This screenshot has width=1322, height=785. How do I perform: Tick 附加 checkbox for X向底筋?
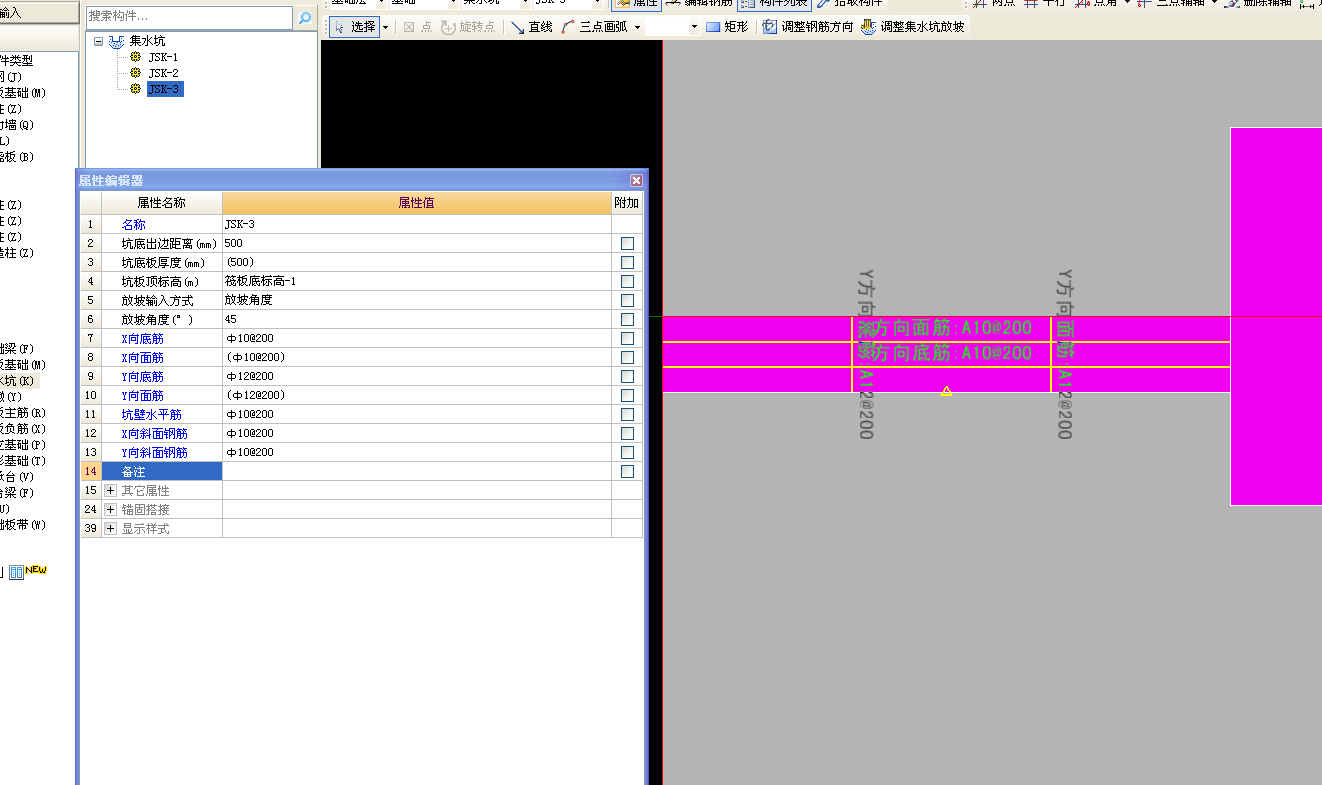click(627, 338)
